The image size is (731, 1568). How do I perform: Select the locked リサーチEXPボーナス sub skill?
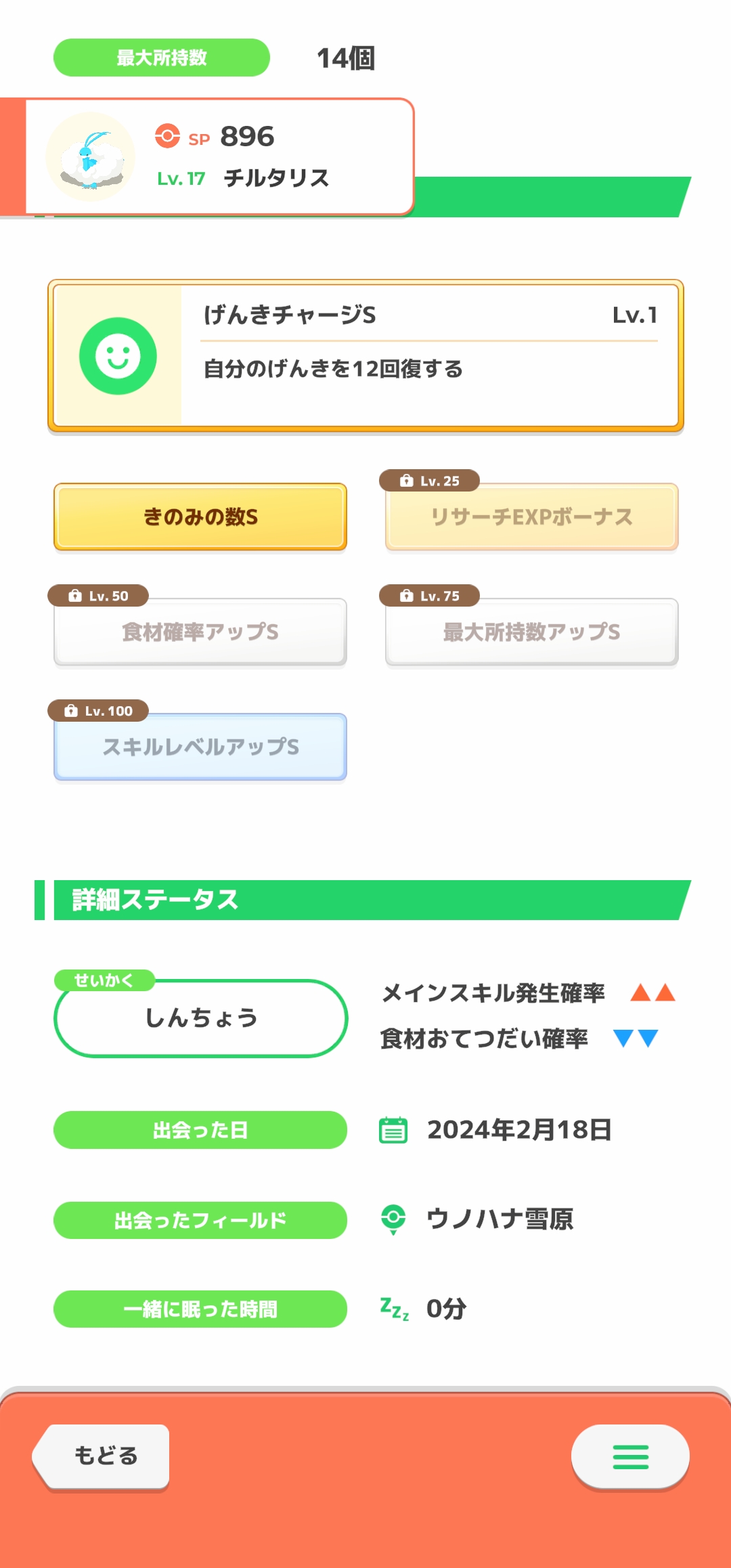(531, 517)
